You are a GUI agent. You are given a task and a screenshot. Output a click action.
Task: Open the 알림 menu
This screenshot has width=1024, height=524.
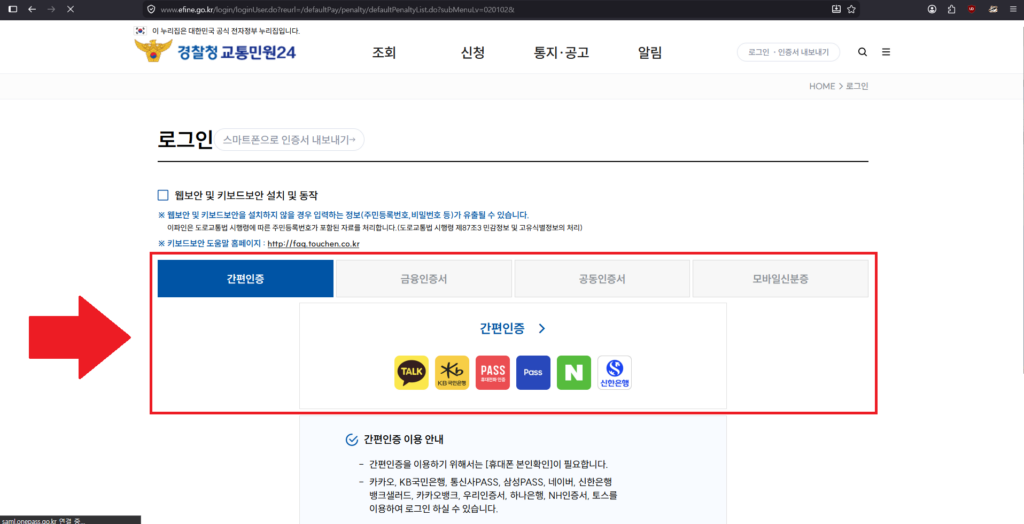click(x=650, y=53)
